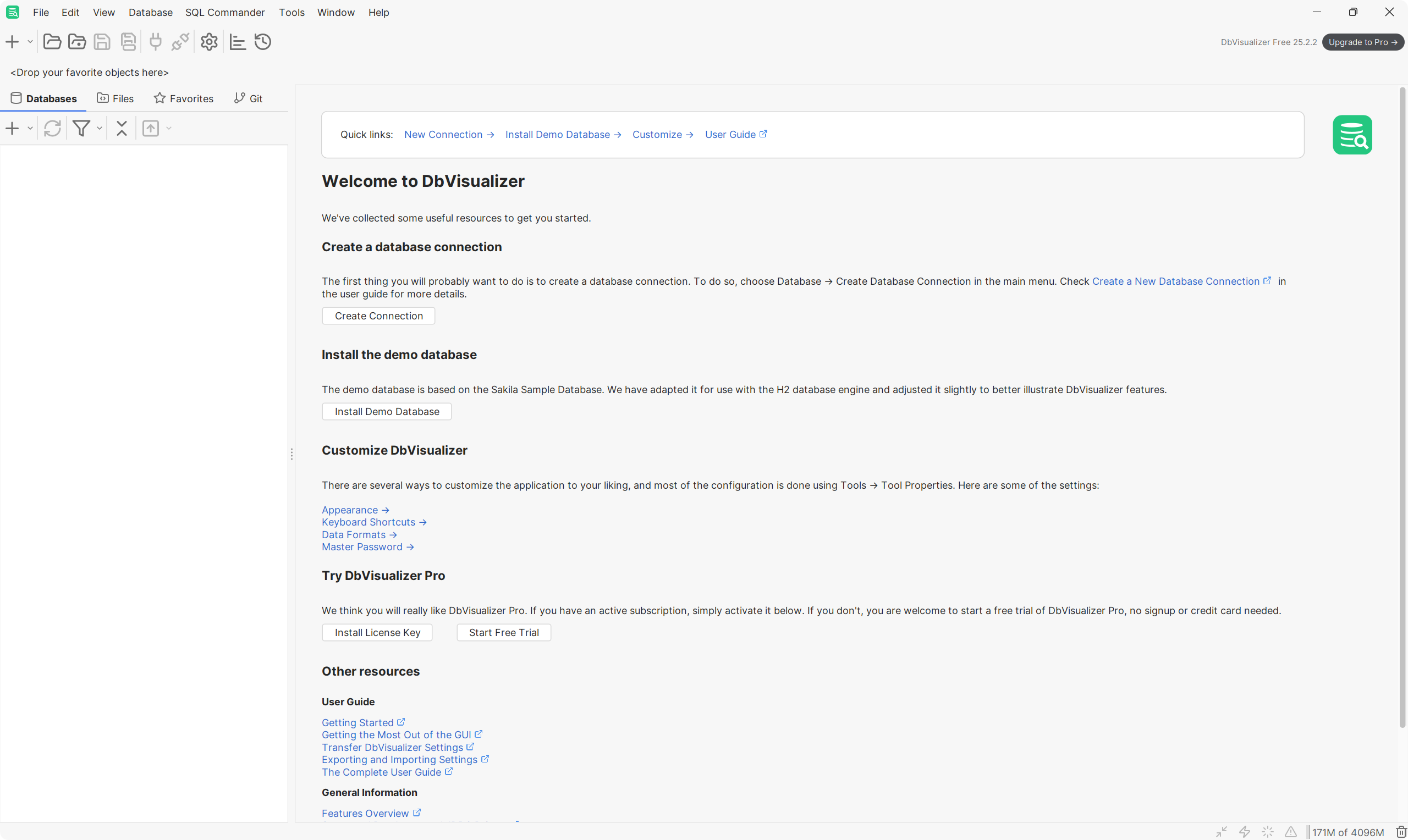Click the Create Connection button
Screen dimensions: 1408x840
point(379,316)
